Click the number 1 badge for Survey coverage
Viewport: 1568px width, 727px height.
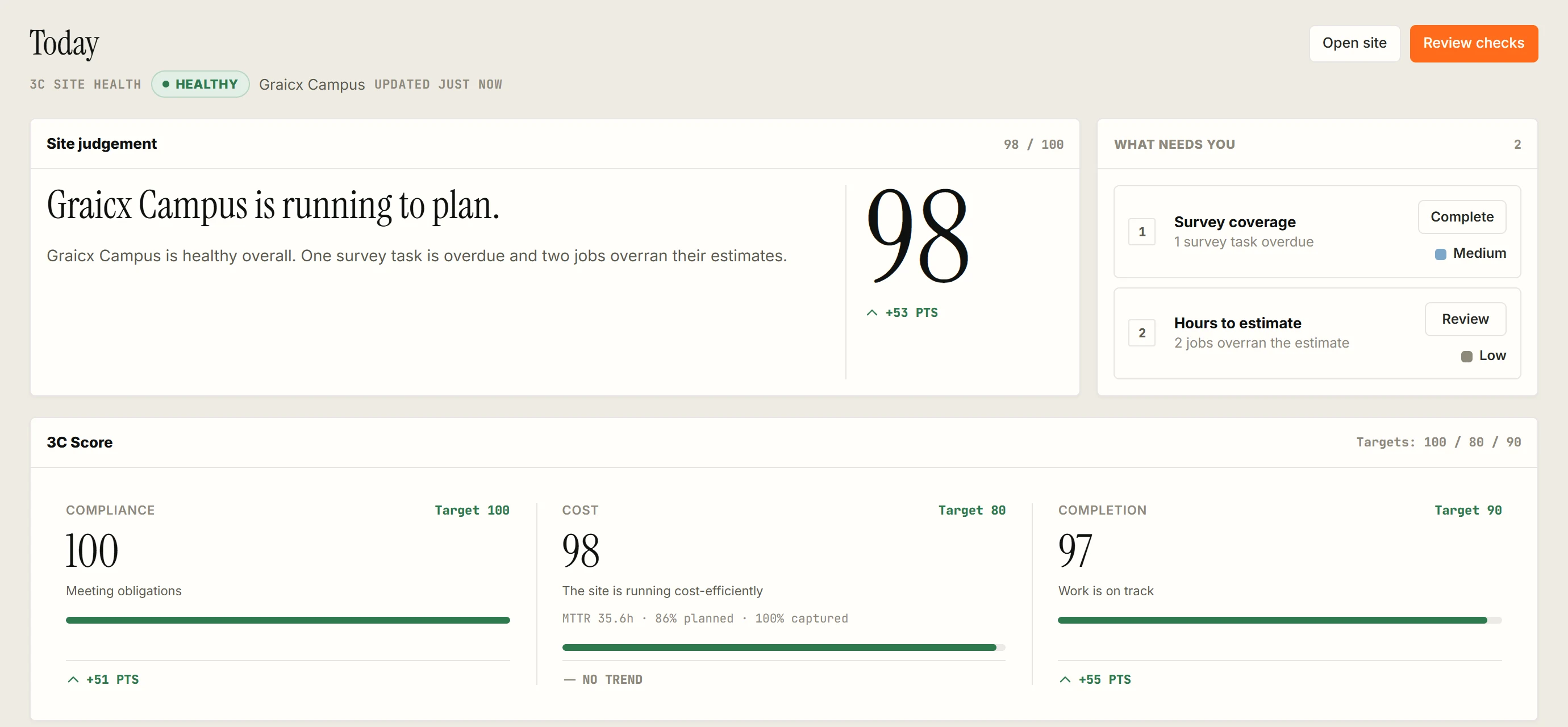(1142, 232)
